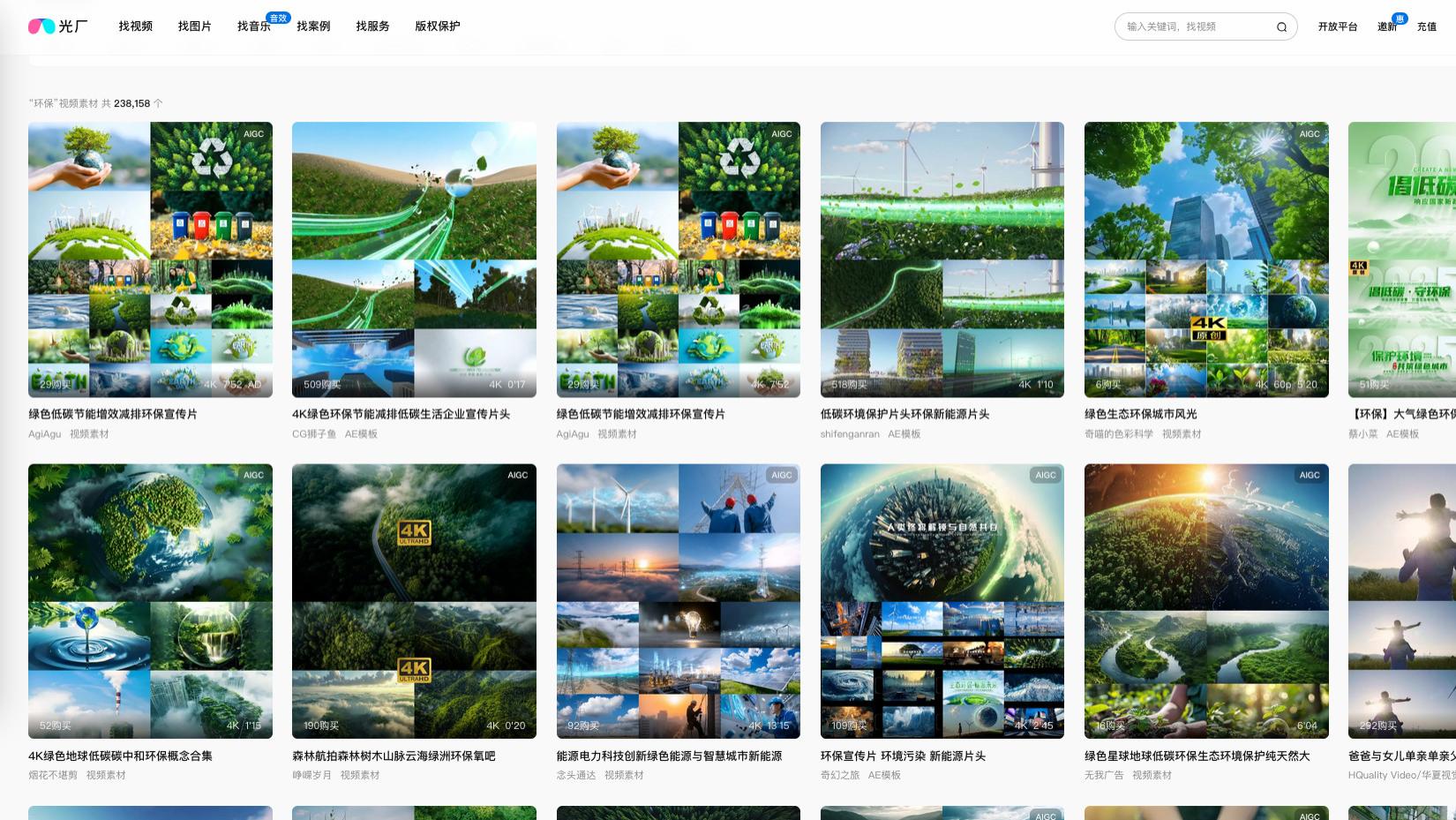Click 视频素材 tag next to 念头通达
The image size is (1456, 820).
[x=624, y=776]
